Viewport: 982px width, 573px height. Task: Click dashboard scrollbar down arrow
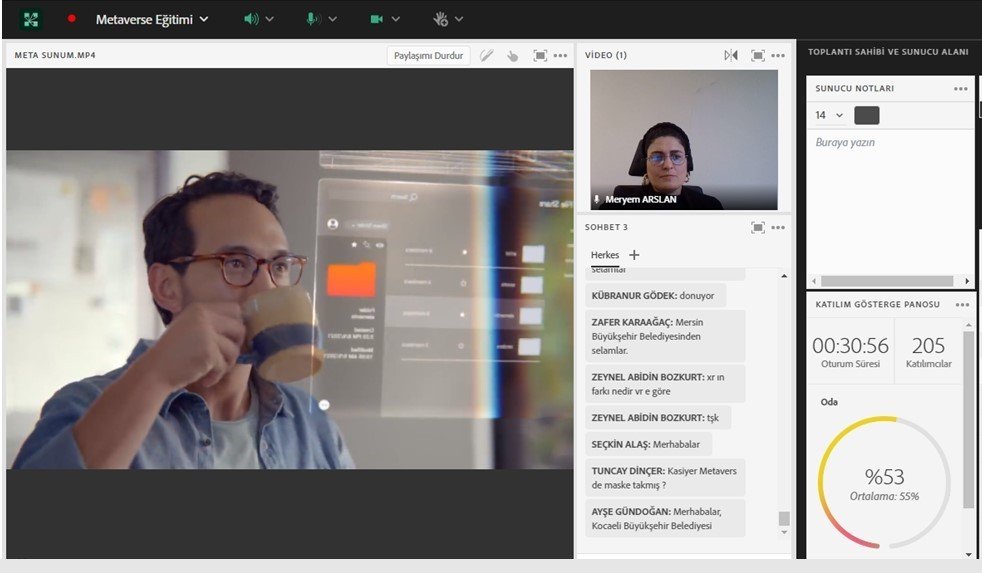(x=969, y=554)
